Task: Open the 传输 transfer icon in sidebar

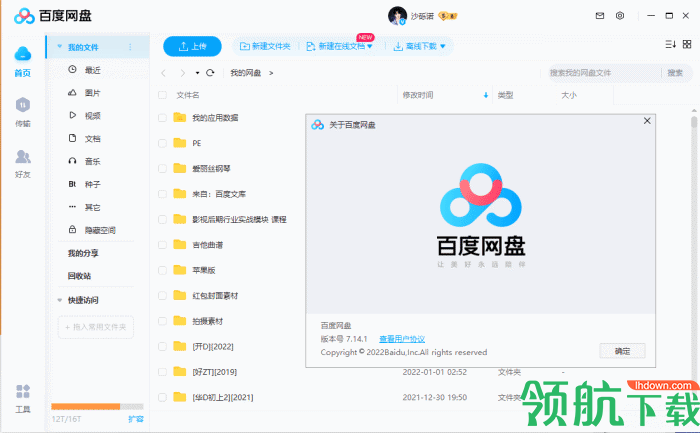Action: (23, 105)
